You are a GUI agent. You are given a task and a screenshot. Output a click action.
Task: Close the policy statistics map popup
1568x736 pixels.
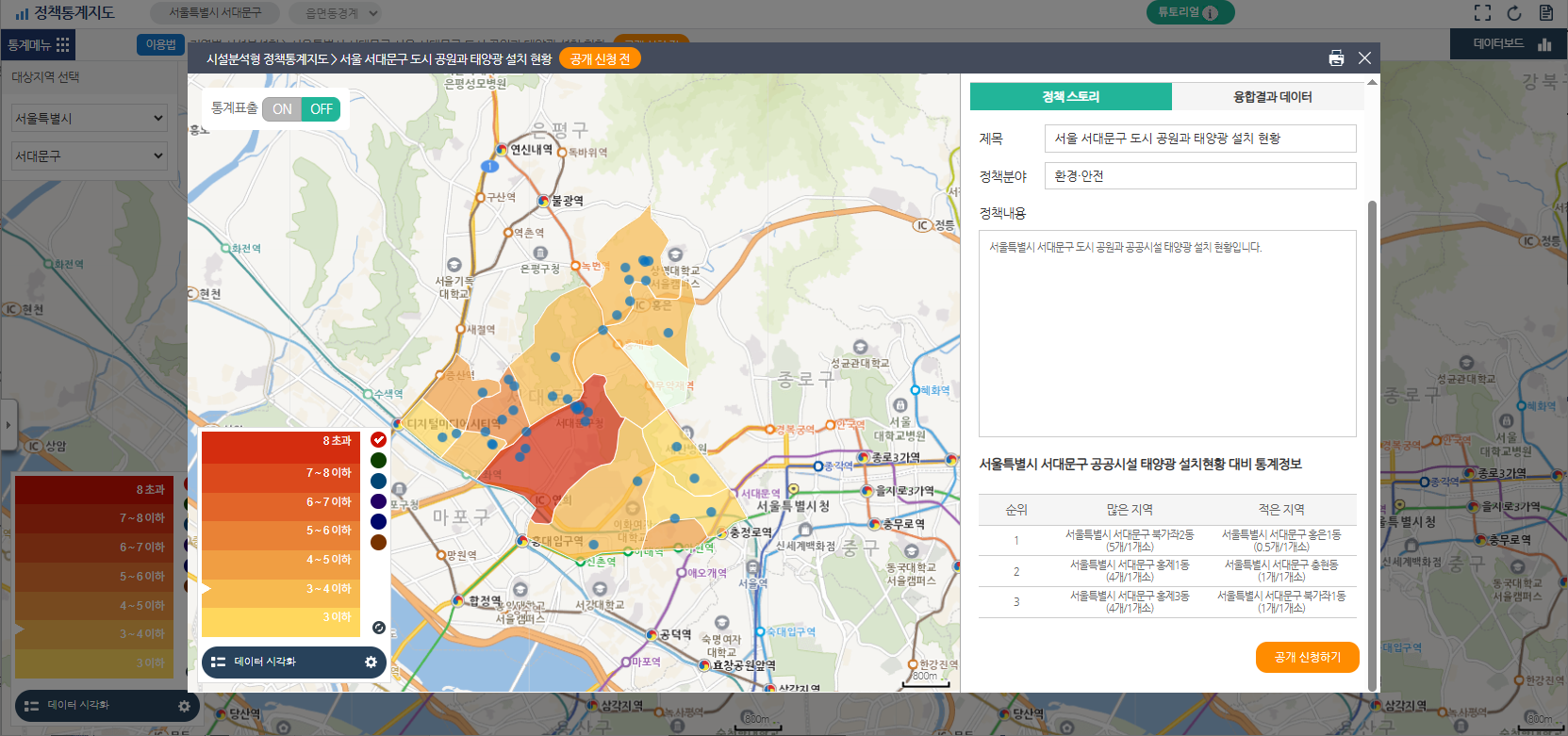coord(1364,58)
